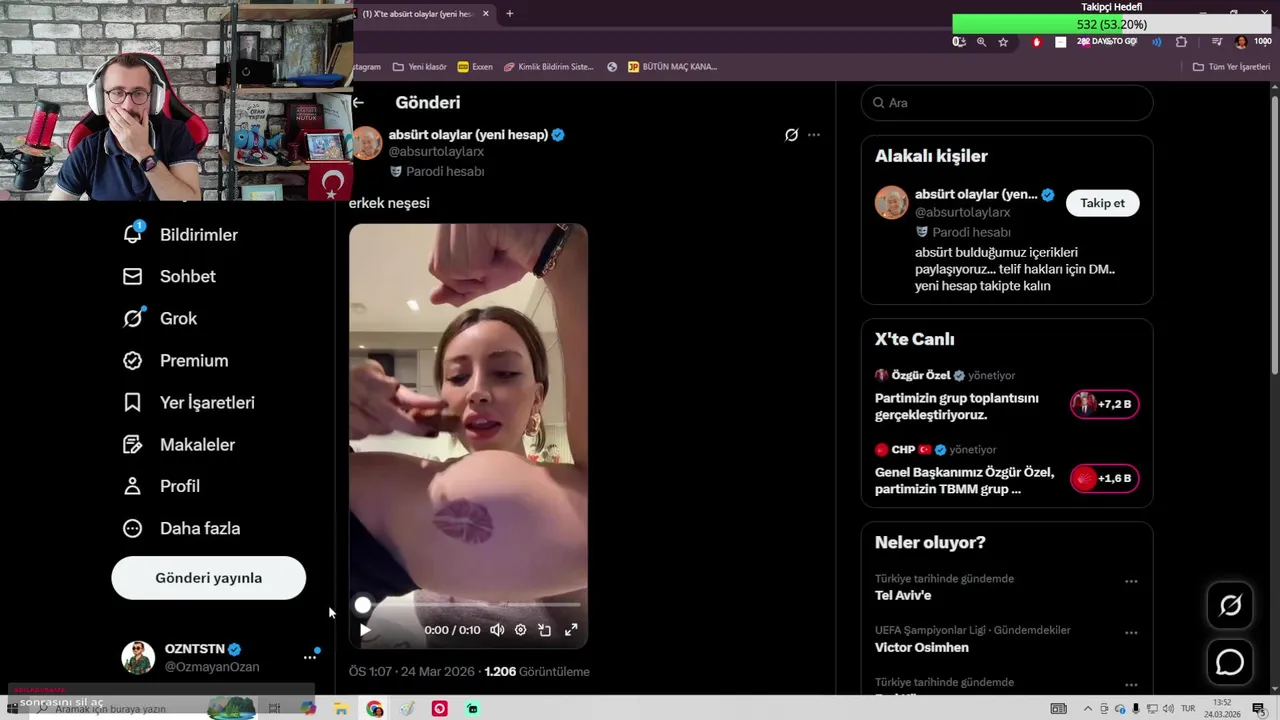Show hidden system tray icons
The width and height of the screenshot is (1280, 720).
[x=1088, y=709]
